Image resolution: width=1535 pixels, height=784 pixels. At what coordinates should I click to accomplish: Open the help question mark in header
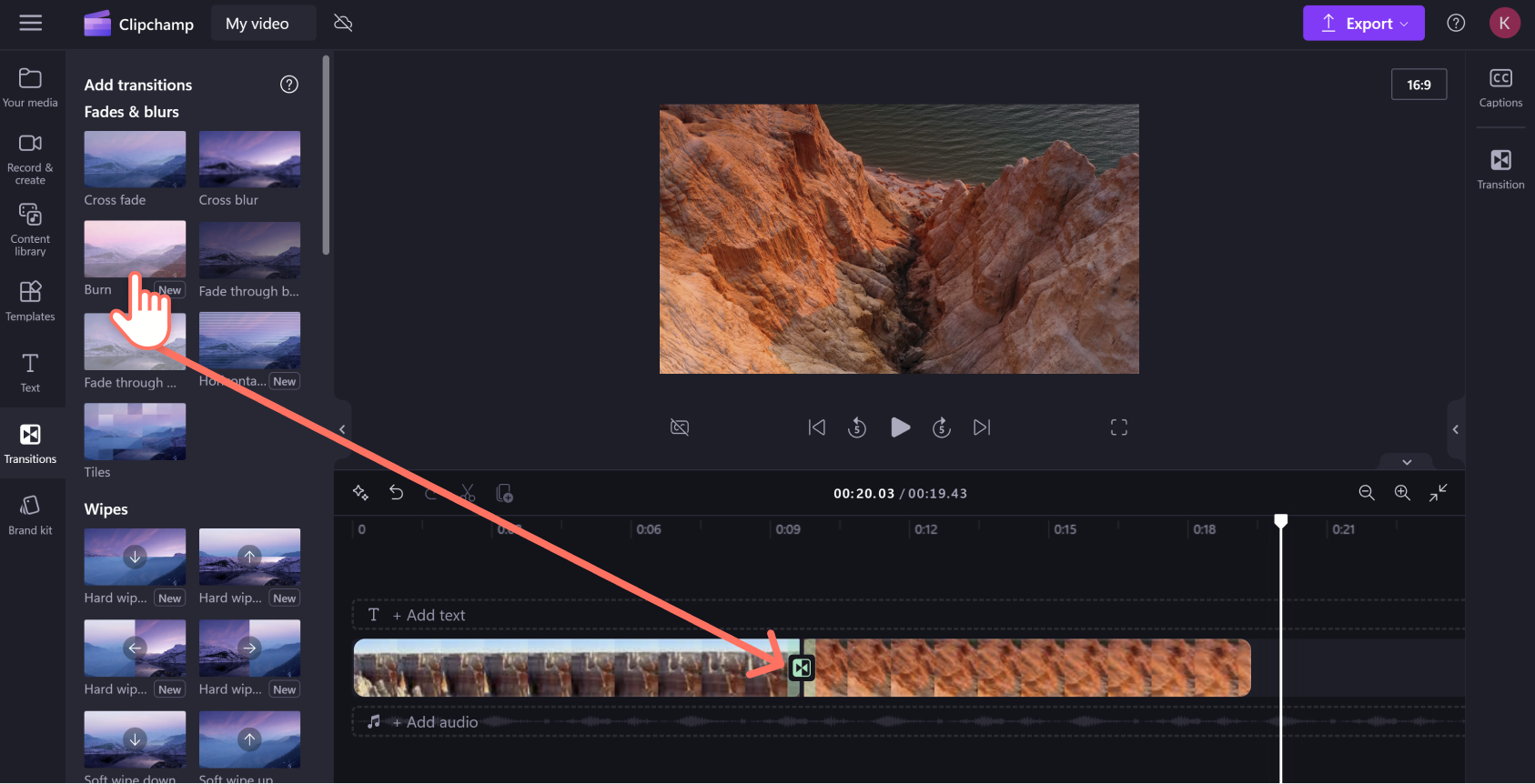coord(1456,24)
